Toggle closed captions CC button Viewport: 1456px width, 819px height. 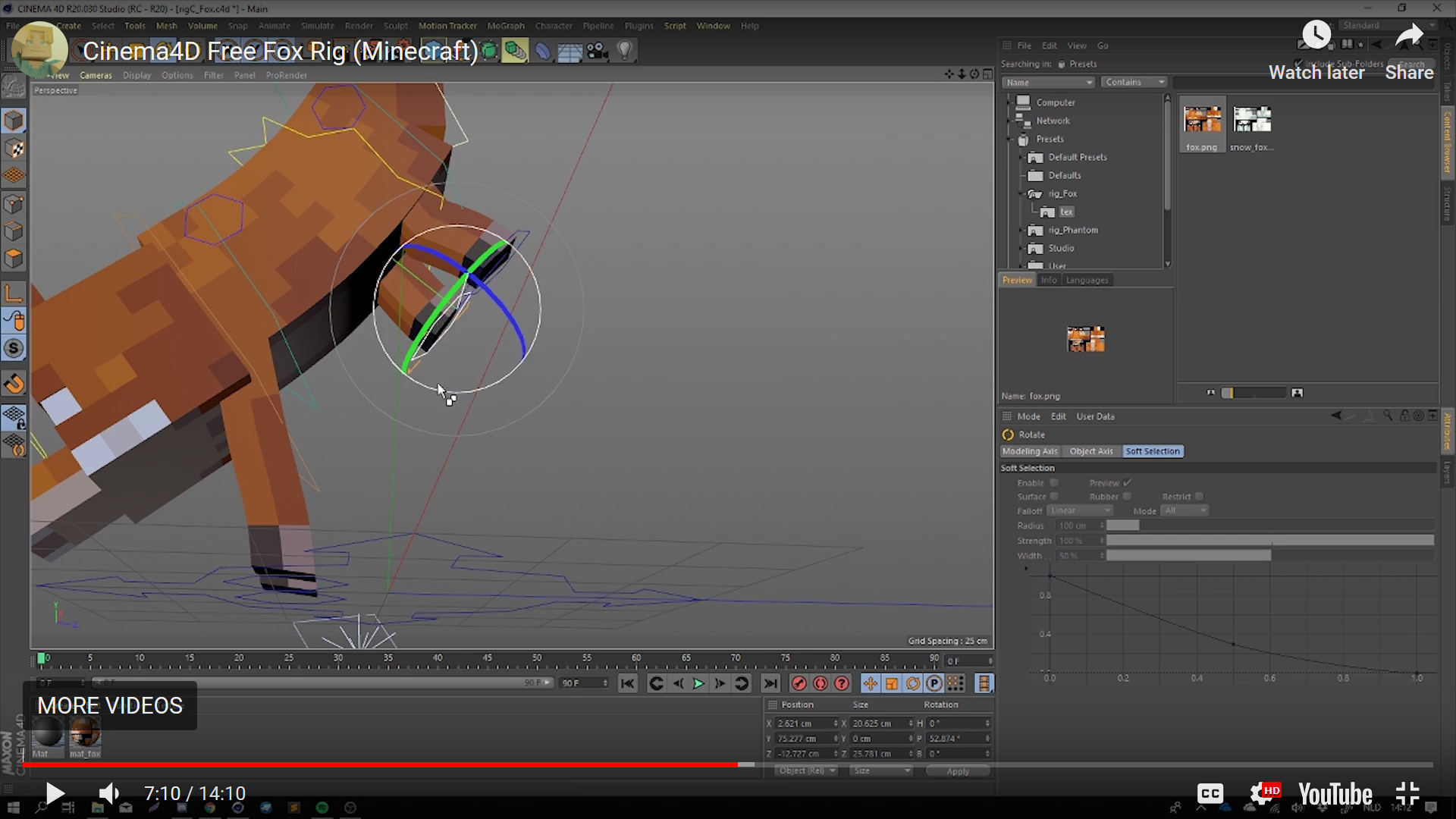(1210, 794)
